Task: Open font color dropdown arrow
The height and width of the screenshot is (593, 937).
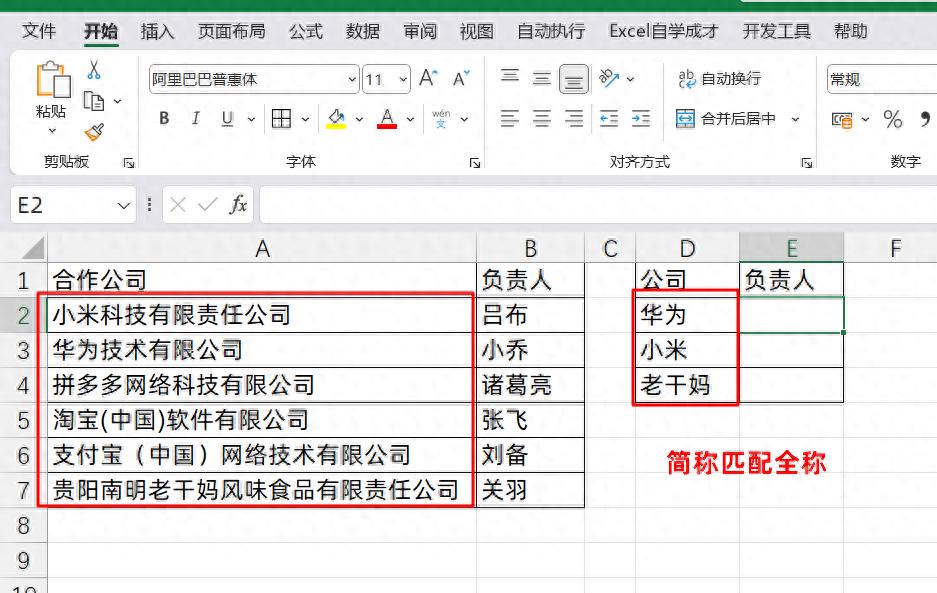Action: (411, 119)
